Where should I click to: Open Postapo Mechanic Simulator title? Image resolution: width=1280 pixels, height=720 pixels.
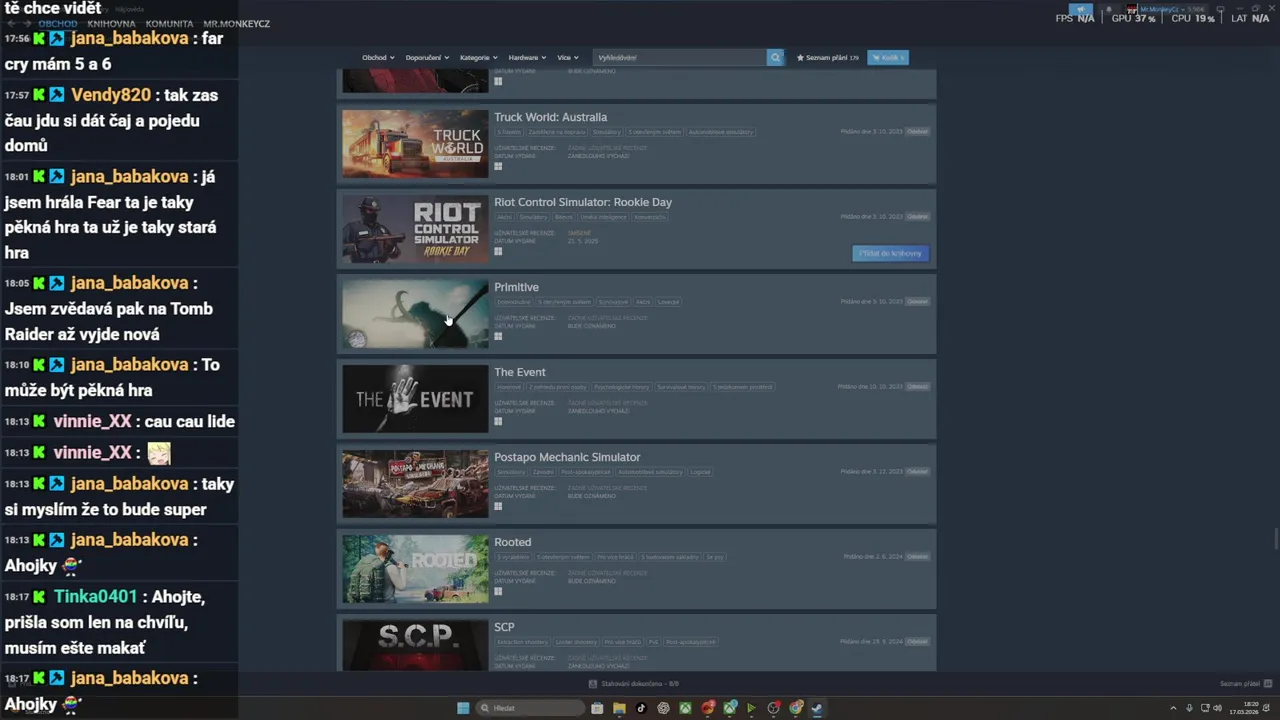[x=567, y=457]
